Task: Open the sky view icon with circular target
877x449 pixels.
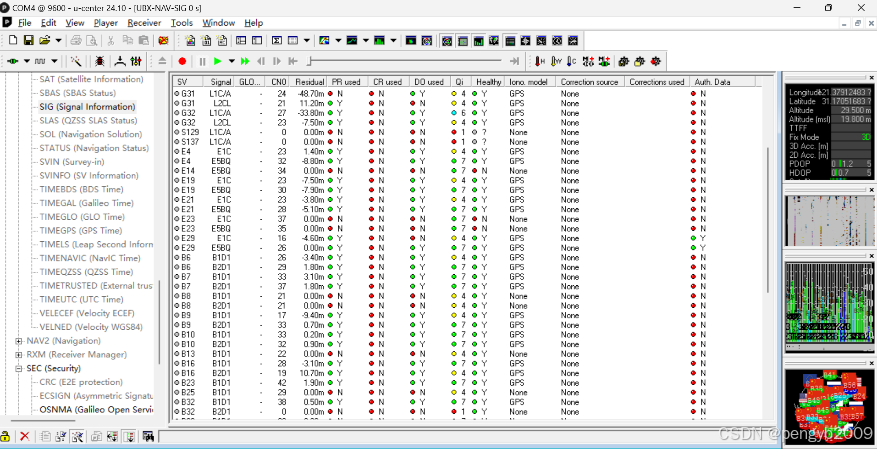Action: point(427,40)
